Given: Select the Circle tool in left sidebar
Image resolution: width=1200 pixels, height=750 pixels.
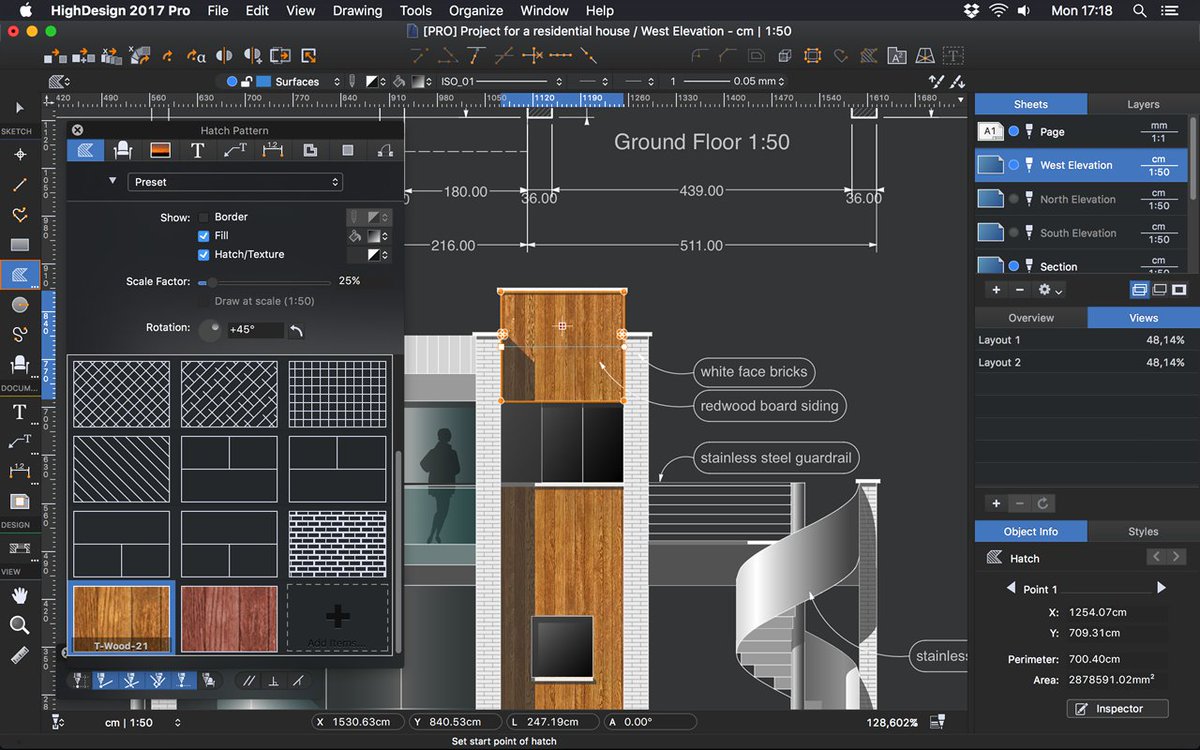Looking at the screenshot, I should click(19, 305).
